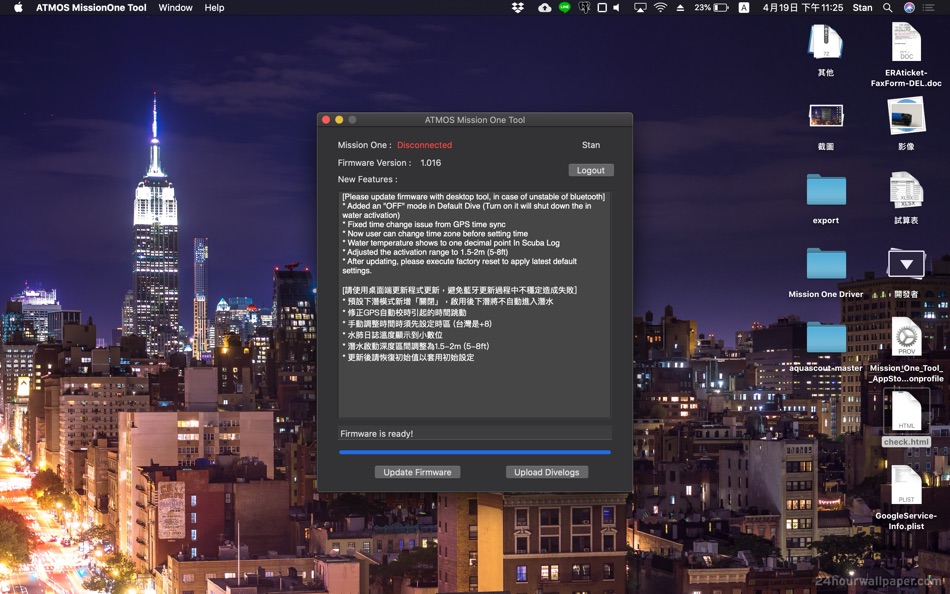The image size is (950, 594).
Task: Log out with the Logout button
Action: [591, 170]
